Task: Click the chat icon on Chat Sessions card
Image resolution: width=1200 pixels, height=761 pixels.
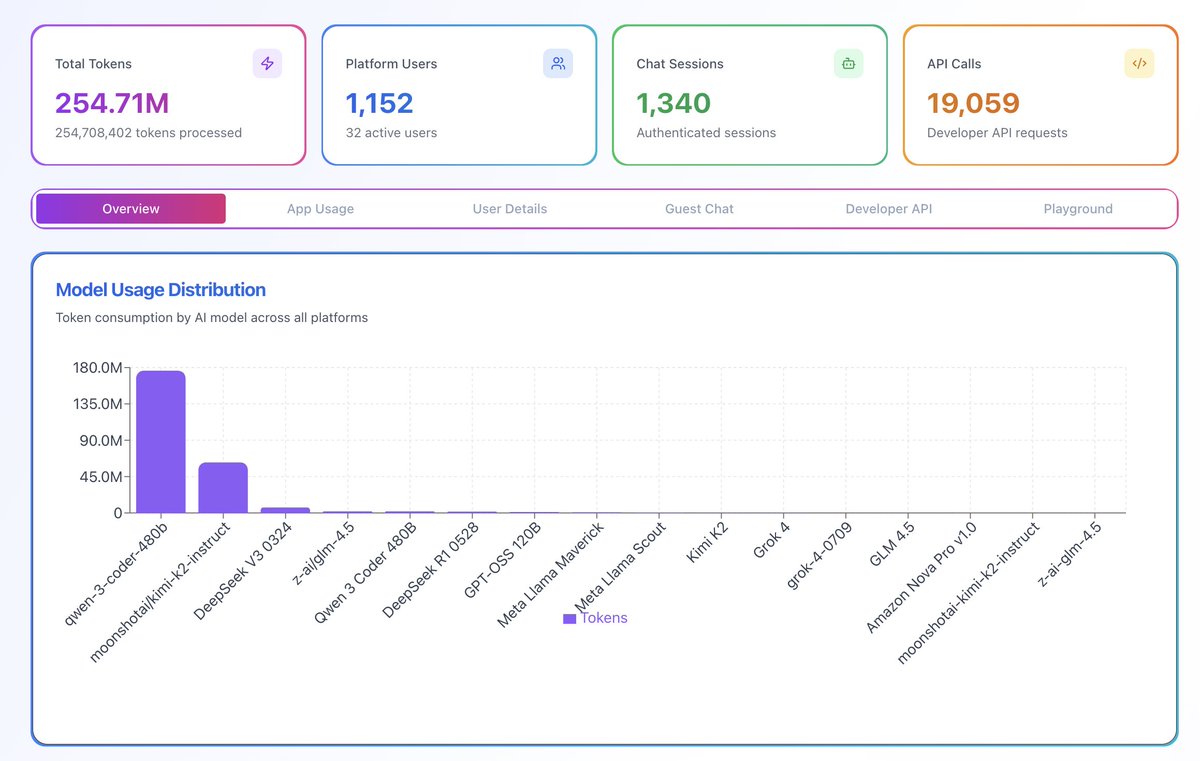Action: pyautogui.click(x=848, y=63)
